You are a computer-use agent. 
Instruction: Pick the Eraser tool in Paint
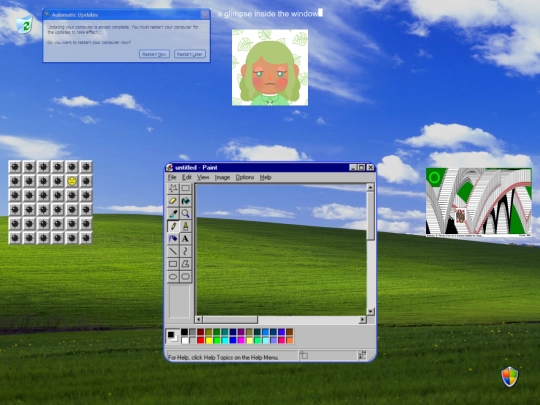coord(173,201)
